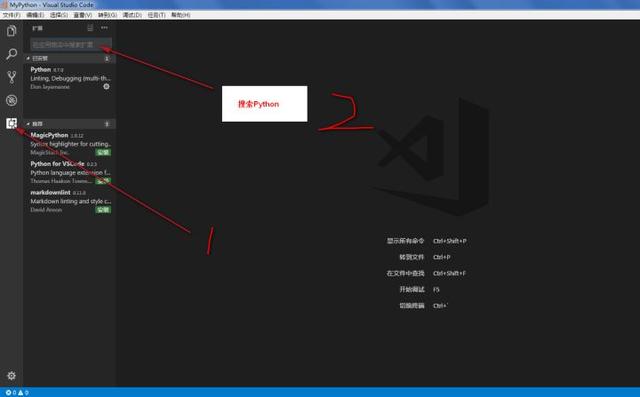Open the 编辑(E) menu
Screen dimensions: 640x397
tap(35, 15)
